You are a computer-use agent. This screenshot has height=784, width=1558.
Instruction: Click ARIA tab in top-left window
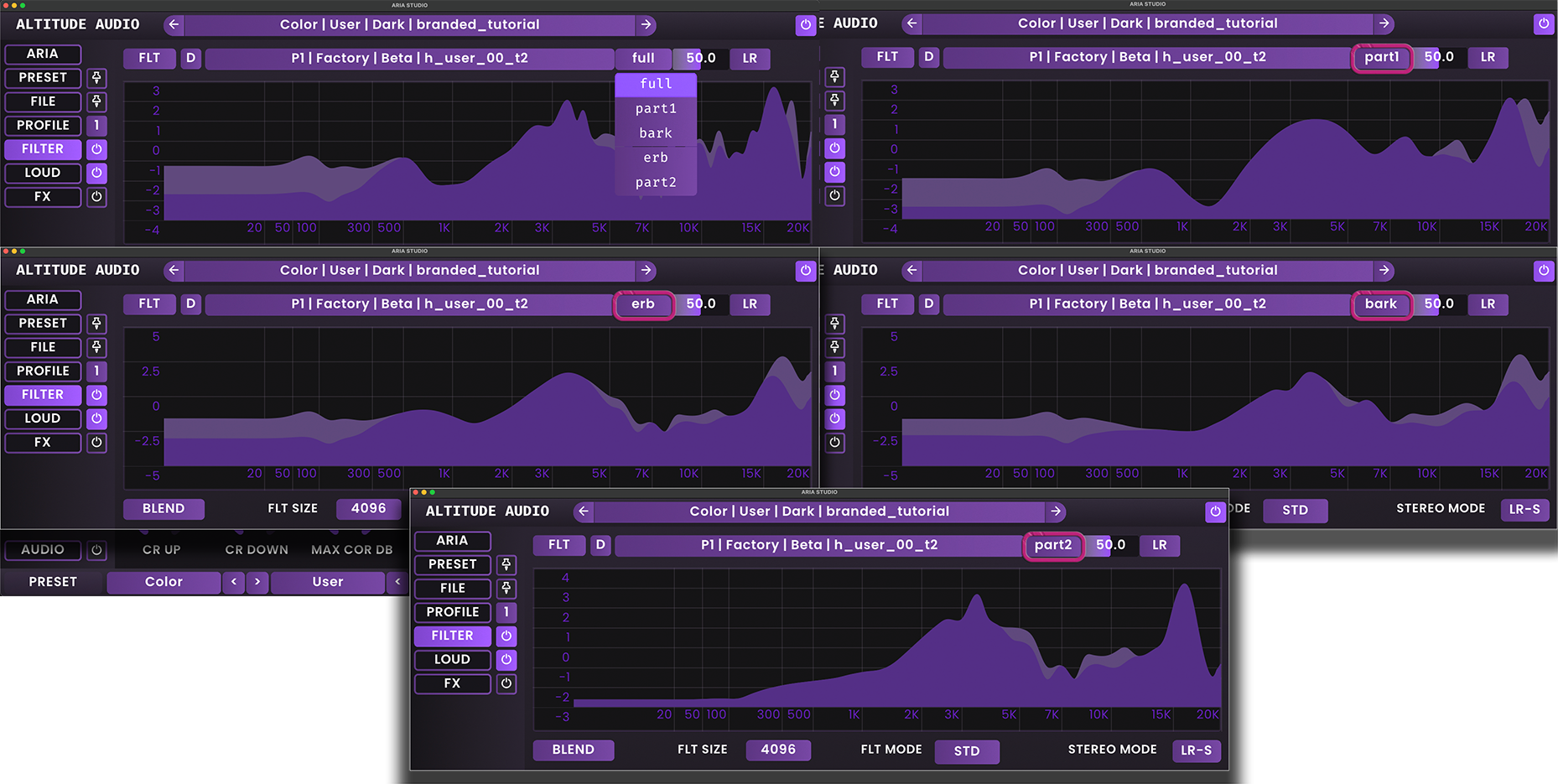(43, 54)
